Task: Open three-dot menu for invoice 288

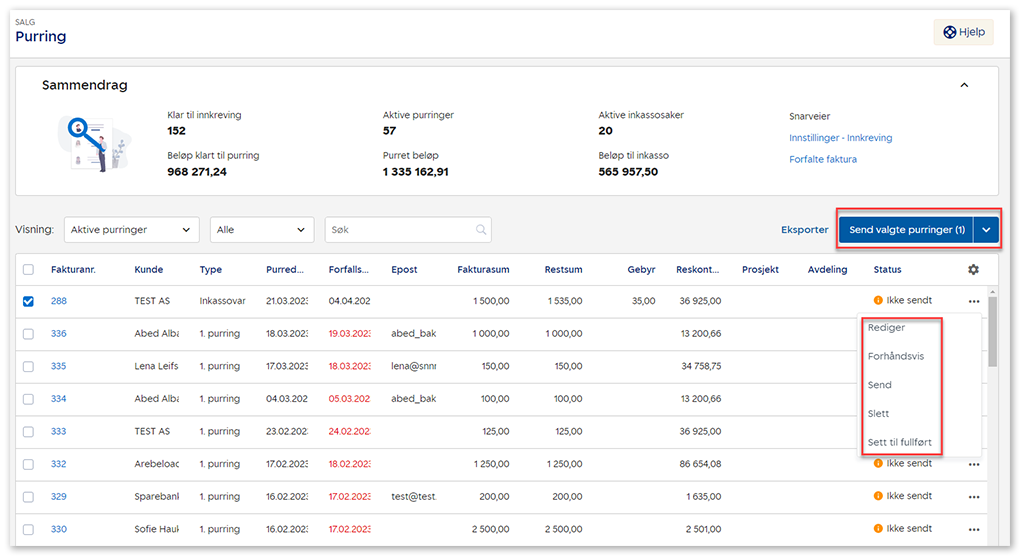Action: click(973, 301)
